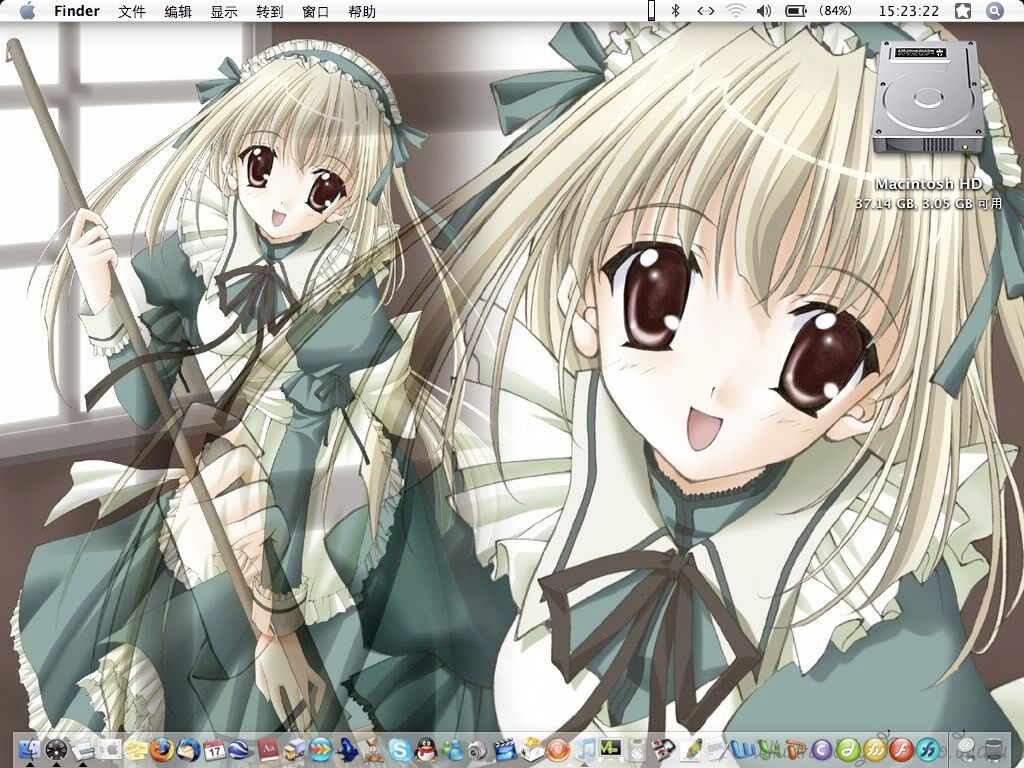Viewport: 1024px width, 768px height.
Task: Open the volume control in menu bar
Action: 763,11
